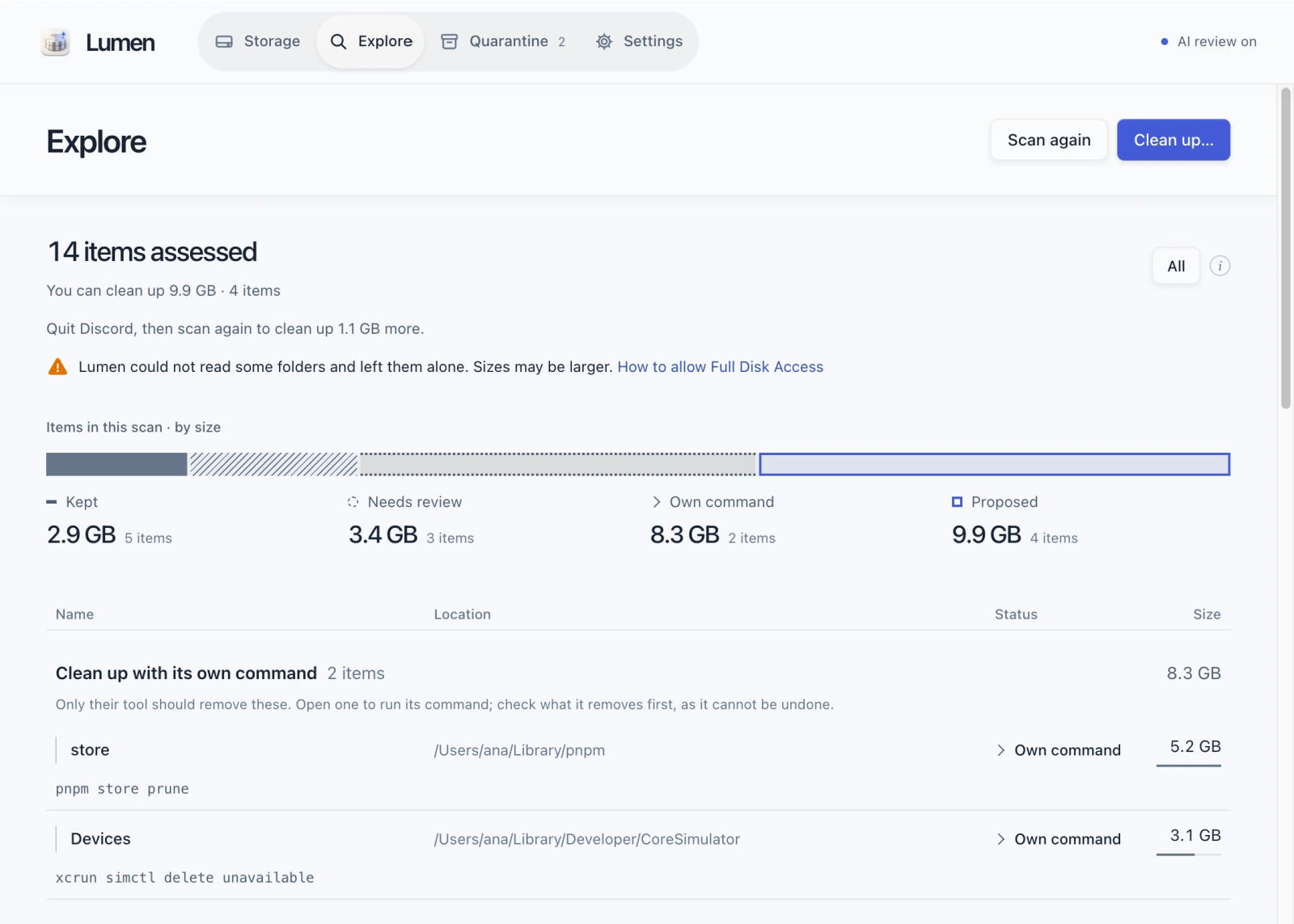The image size is (1294, 924).
Task: Click the Size column header
Action: coord(1207,614)
